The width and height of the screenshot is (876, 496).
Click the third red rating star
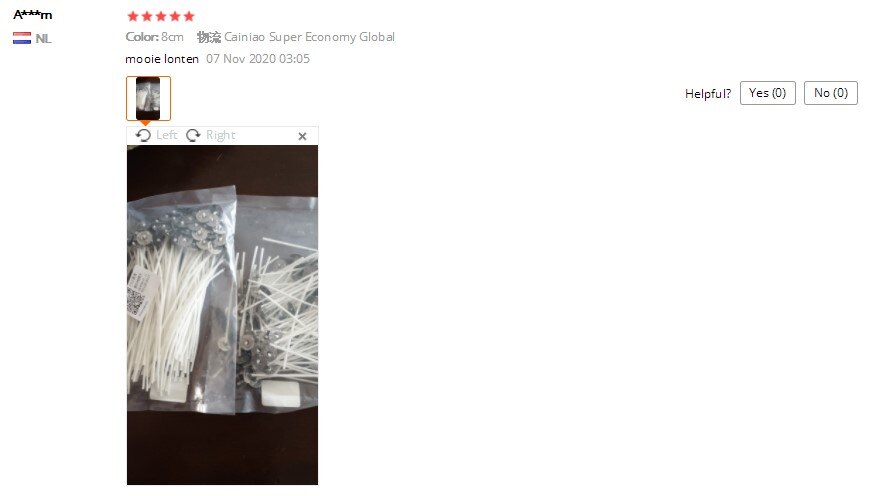pos(161,16)
